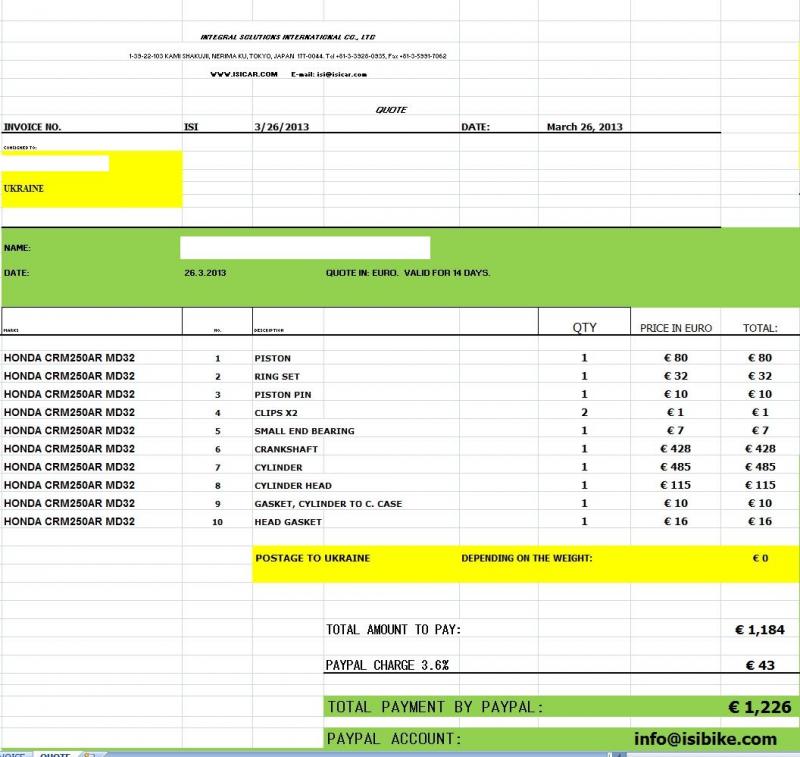Click the RING SET description cell

pos(277,376)
